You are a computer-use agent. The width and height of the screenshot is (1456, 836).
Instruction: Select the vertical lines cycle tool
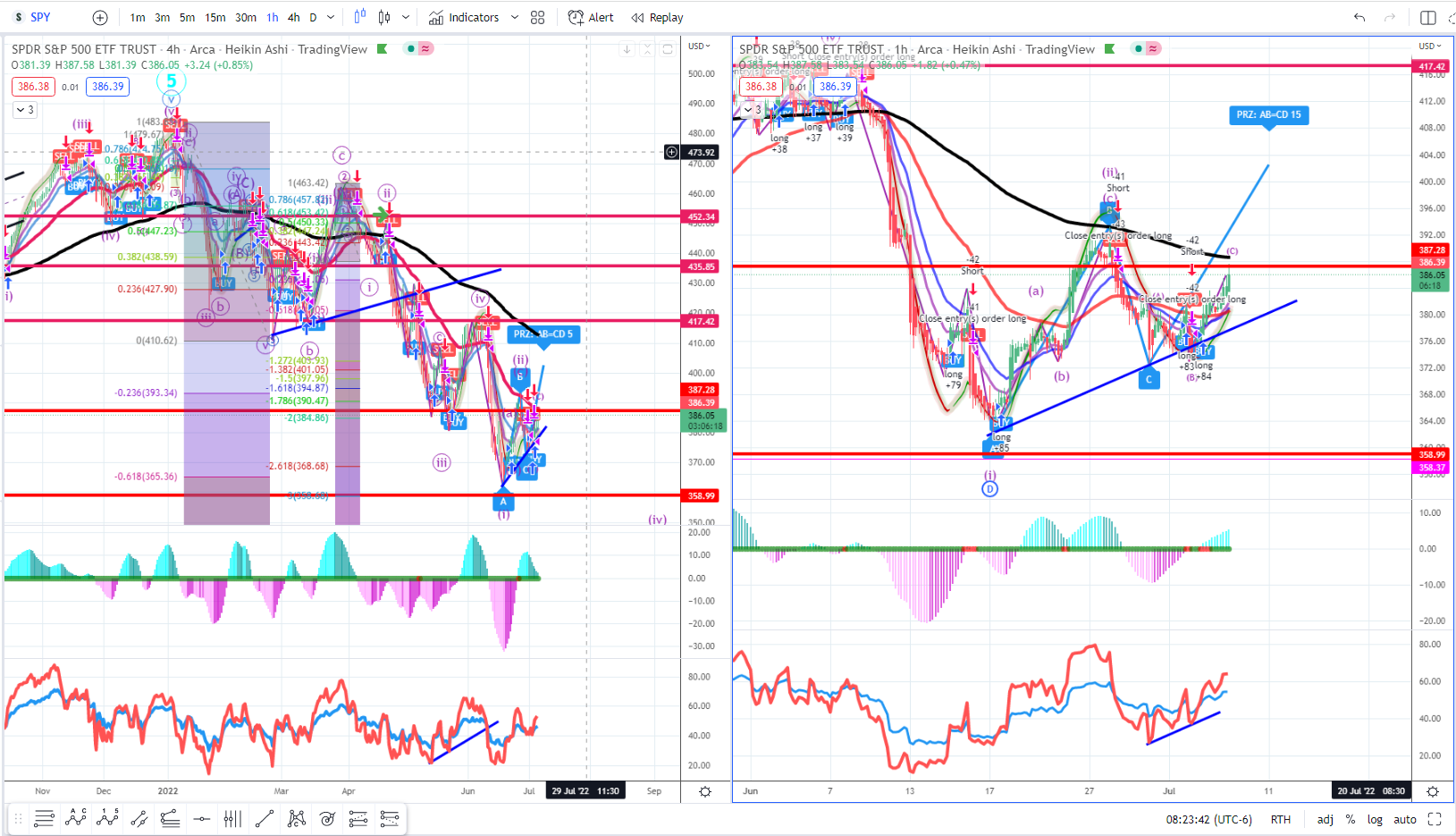[x=232, y=818]
